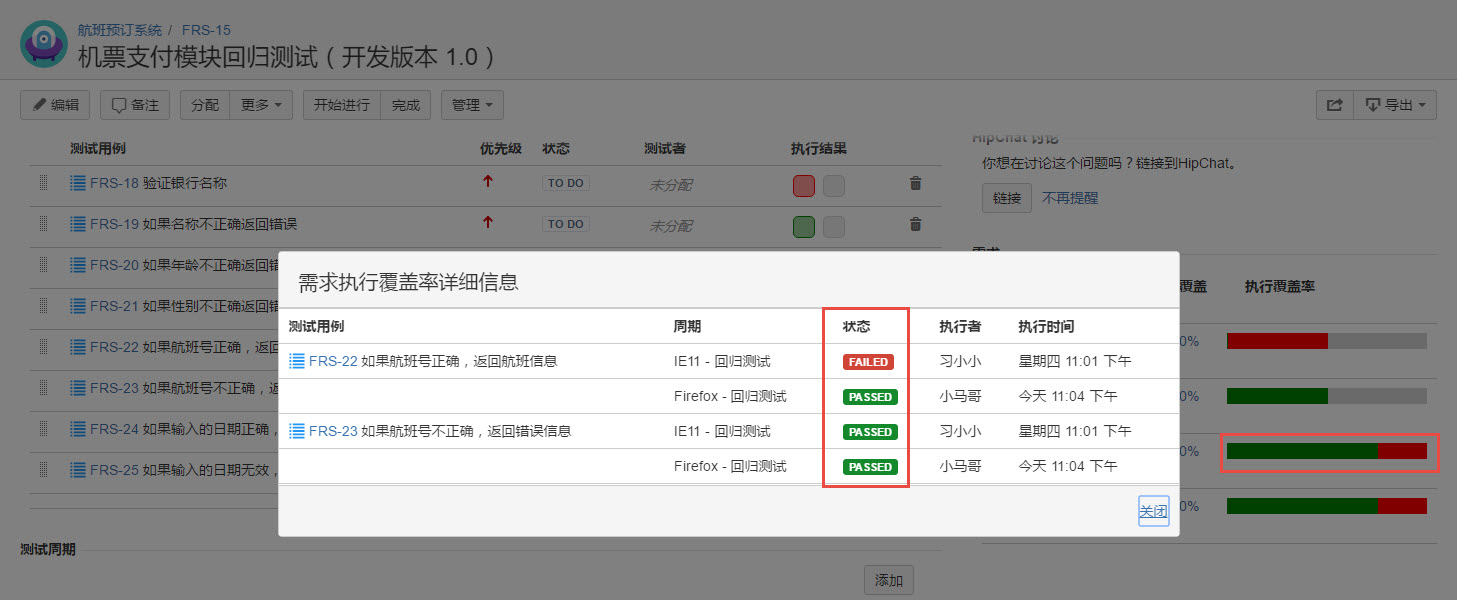The width and height of the screenshot is (1457, 600).
Task: Open the 更多 dropdown menu
Action: [x=261, y=105]
